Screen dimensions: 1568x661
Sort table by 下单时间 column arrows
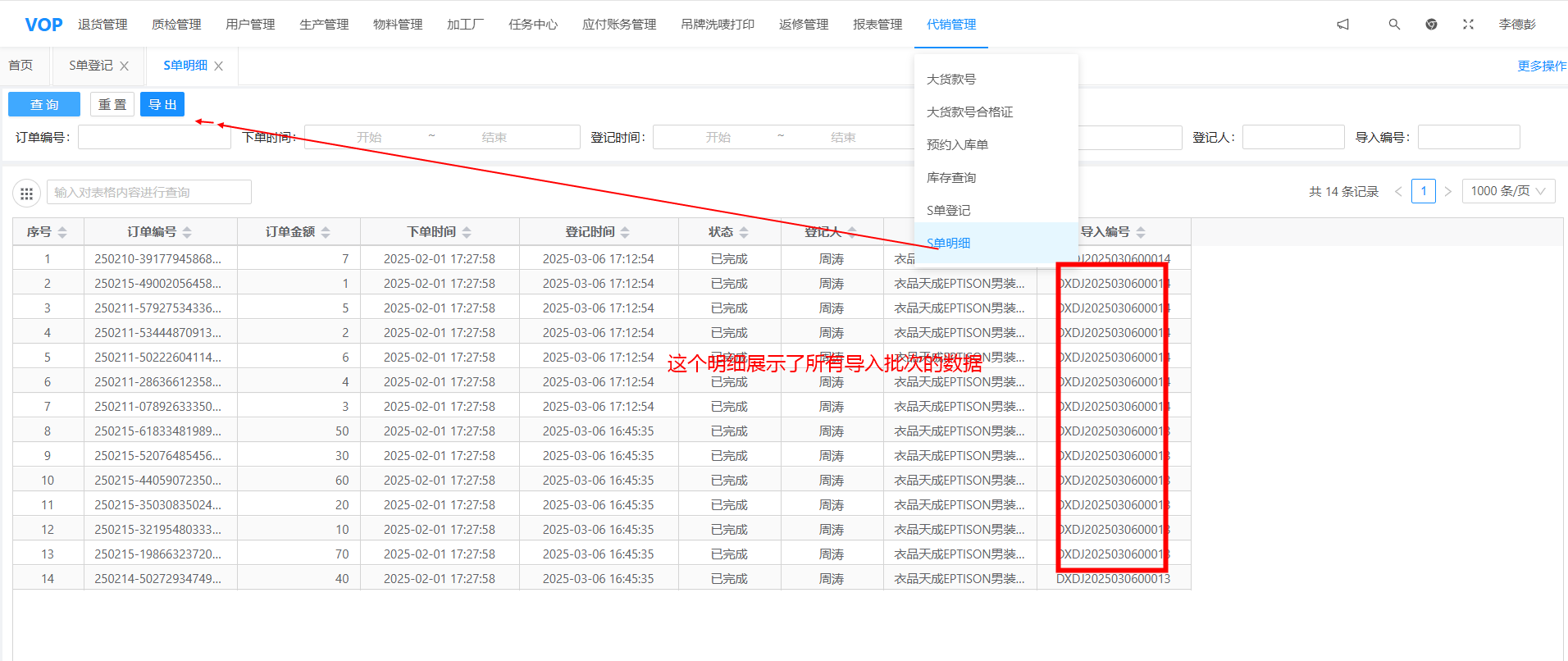[467, 233]
